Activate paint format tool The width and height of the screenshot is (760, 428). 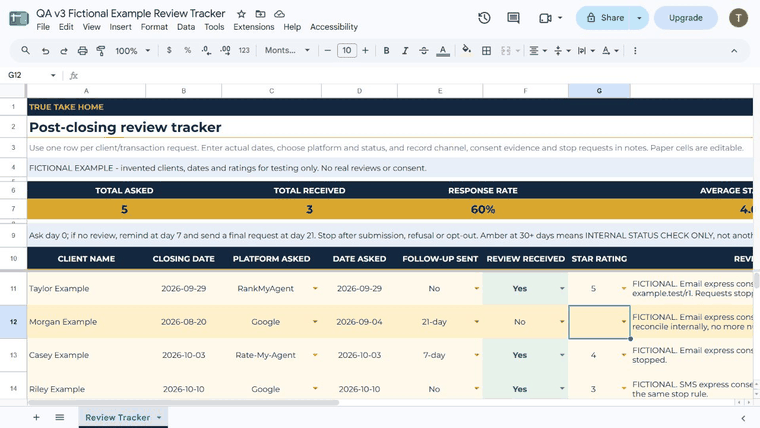click(101, 50)
